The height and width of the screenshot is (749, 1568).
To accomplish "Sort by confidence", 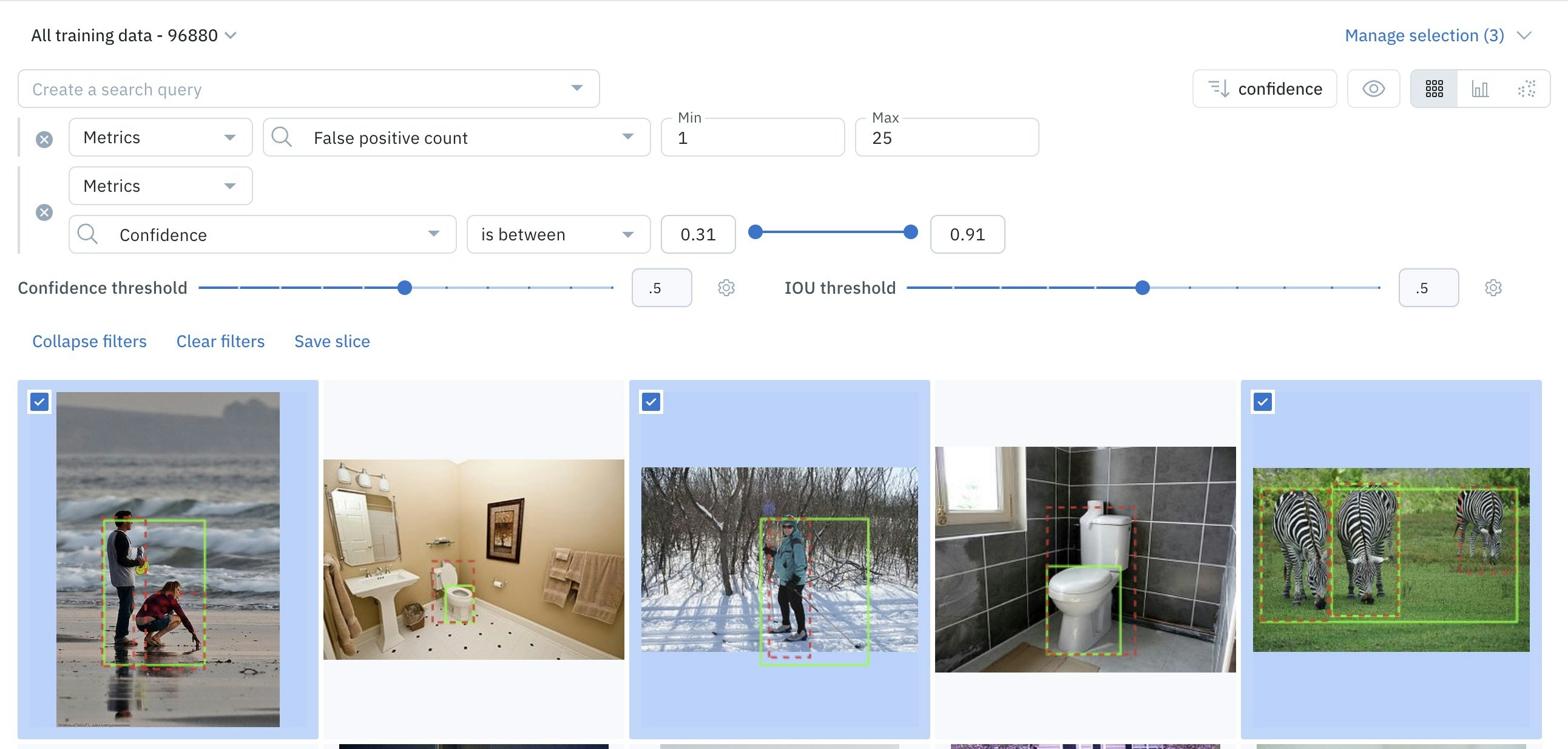I will 1264,89.
